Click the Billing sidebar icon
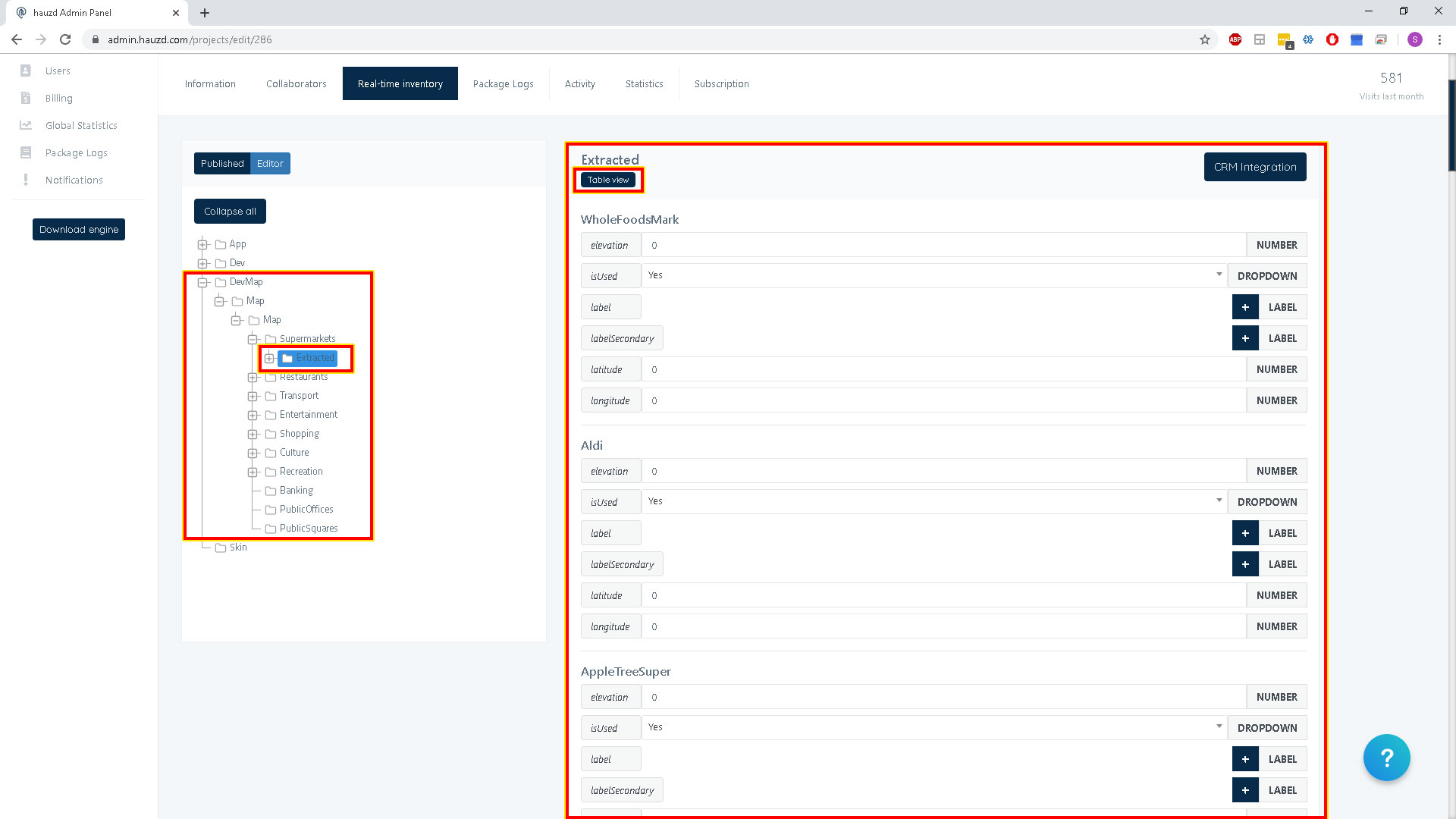The image size is (1456, 819). click(x=26, y=98)
